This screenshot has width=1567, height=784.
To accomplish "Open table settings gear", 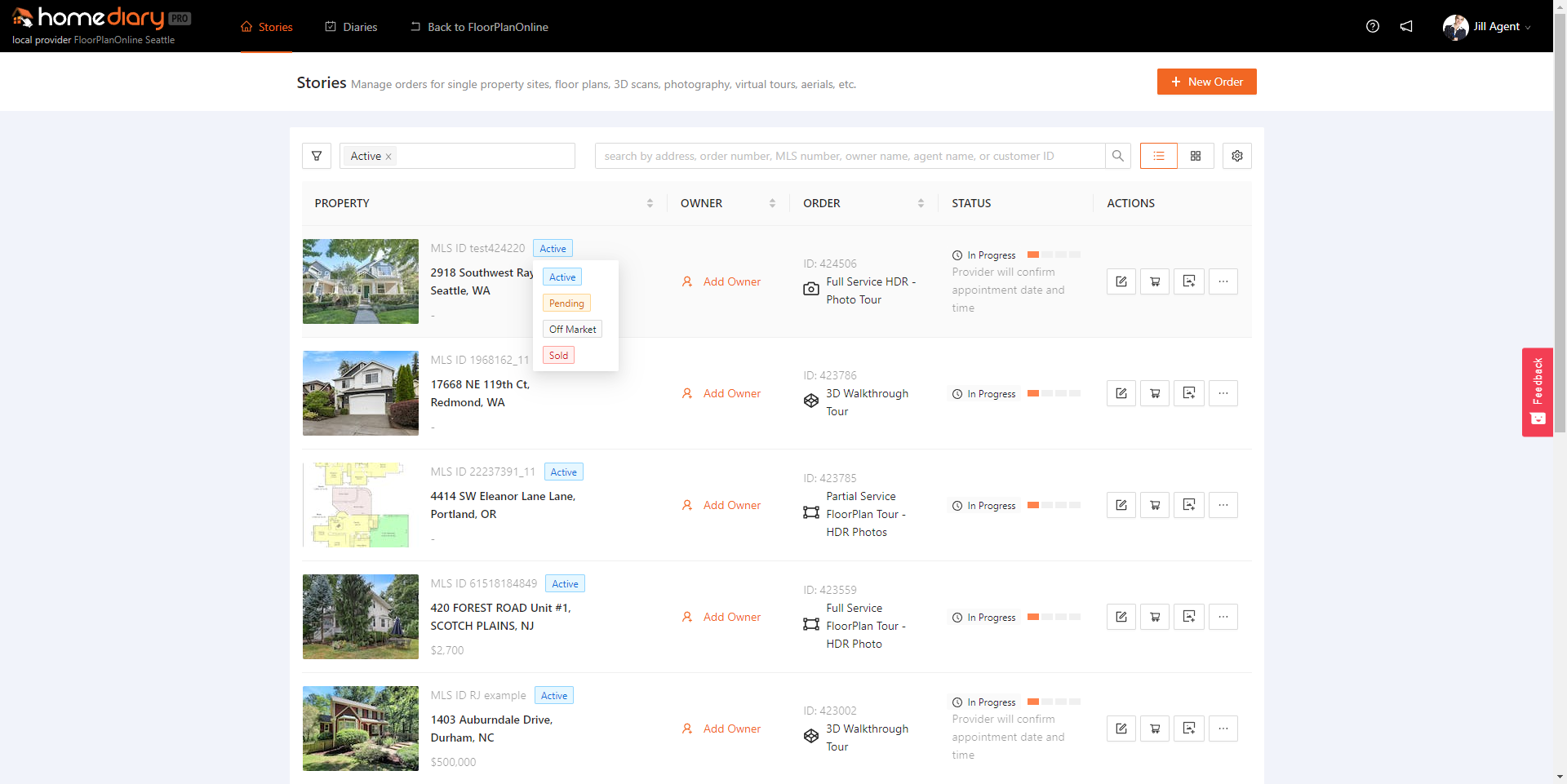I will pyautogui.click(x=1237, y=156).
